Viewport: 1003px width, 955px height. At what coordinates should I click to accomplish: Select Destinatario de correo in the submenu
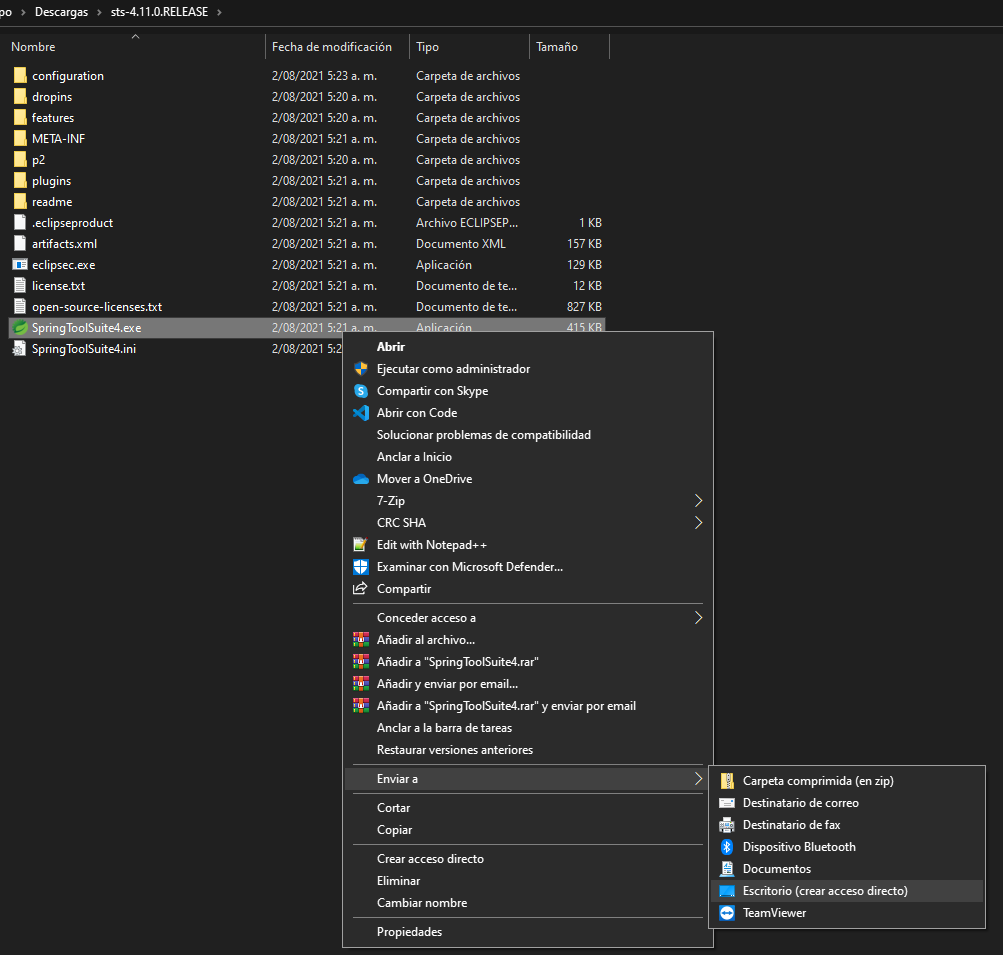(x=801, y=803)
